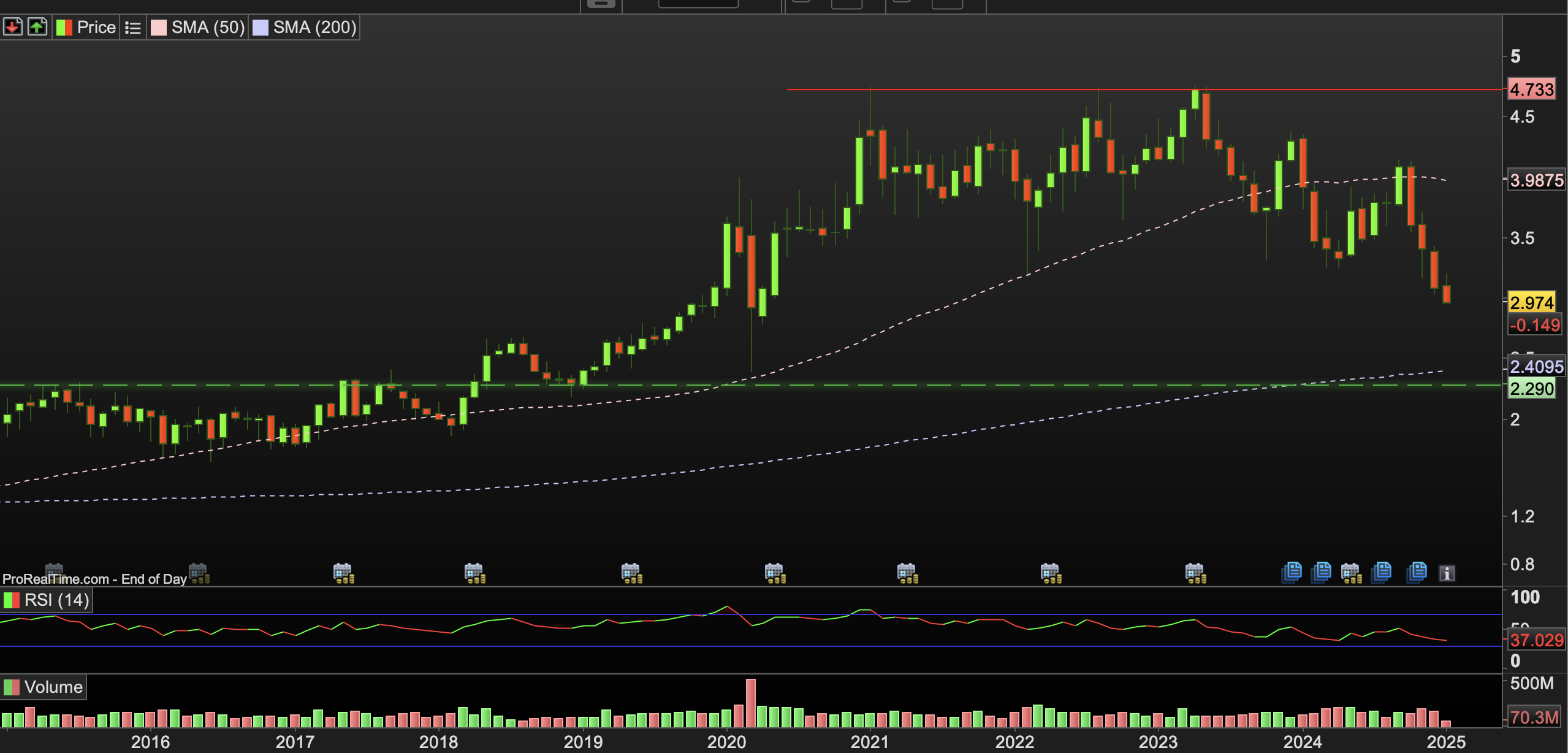Select the red 4.733 resistance price label
The height and width of the screenshot is (753, 1568).
click(1531, 90)
